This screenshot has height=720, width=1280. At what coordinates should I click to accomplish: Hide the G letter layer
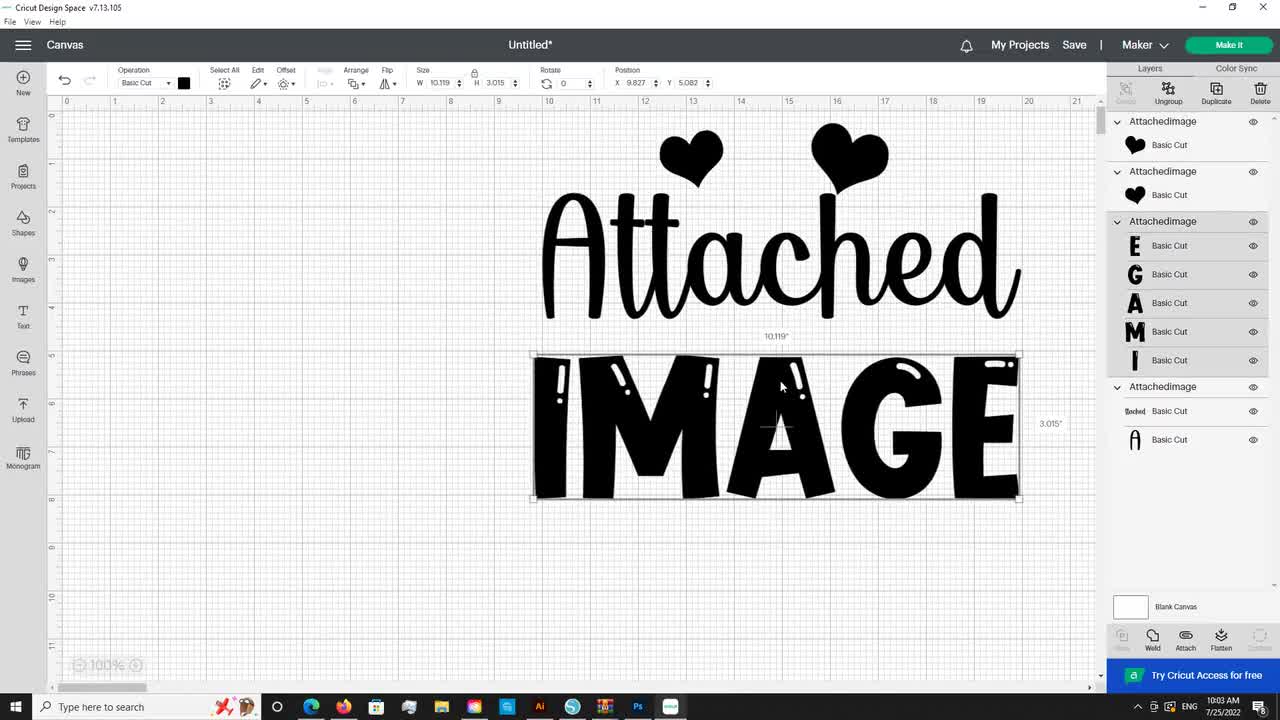[1253, 274]
